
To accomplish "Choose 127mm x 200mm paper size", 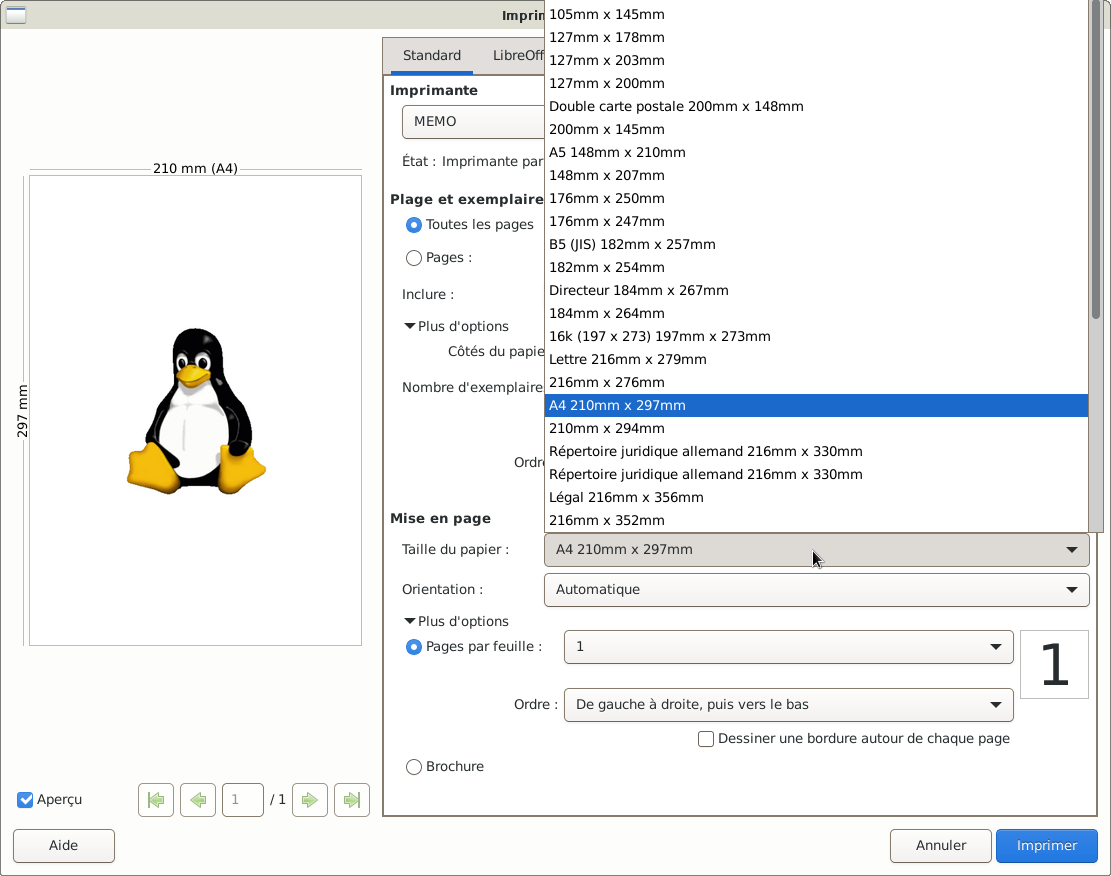I will click(x=816, y=84).
